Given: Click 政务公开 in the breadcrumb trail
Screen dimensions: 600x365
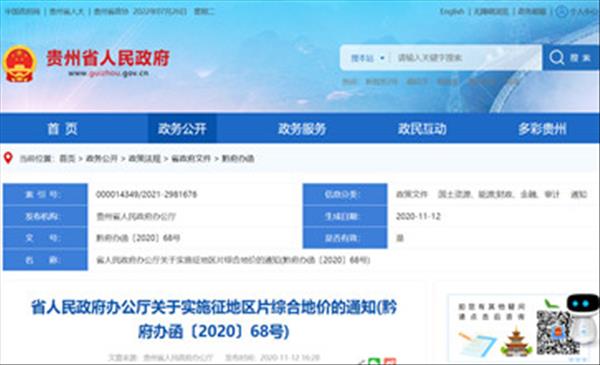Looking at the screenshot, I should pyautogui.click(x=101, y=158).
